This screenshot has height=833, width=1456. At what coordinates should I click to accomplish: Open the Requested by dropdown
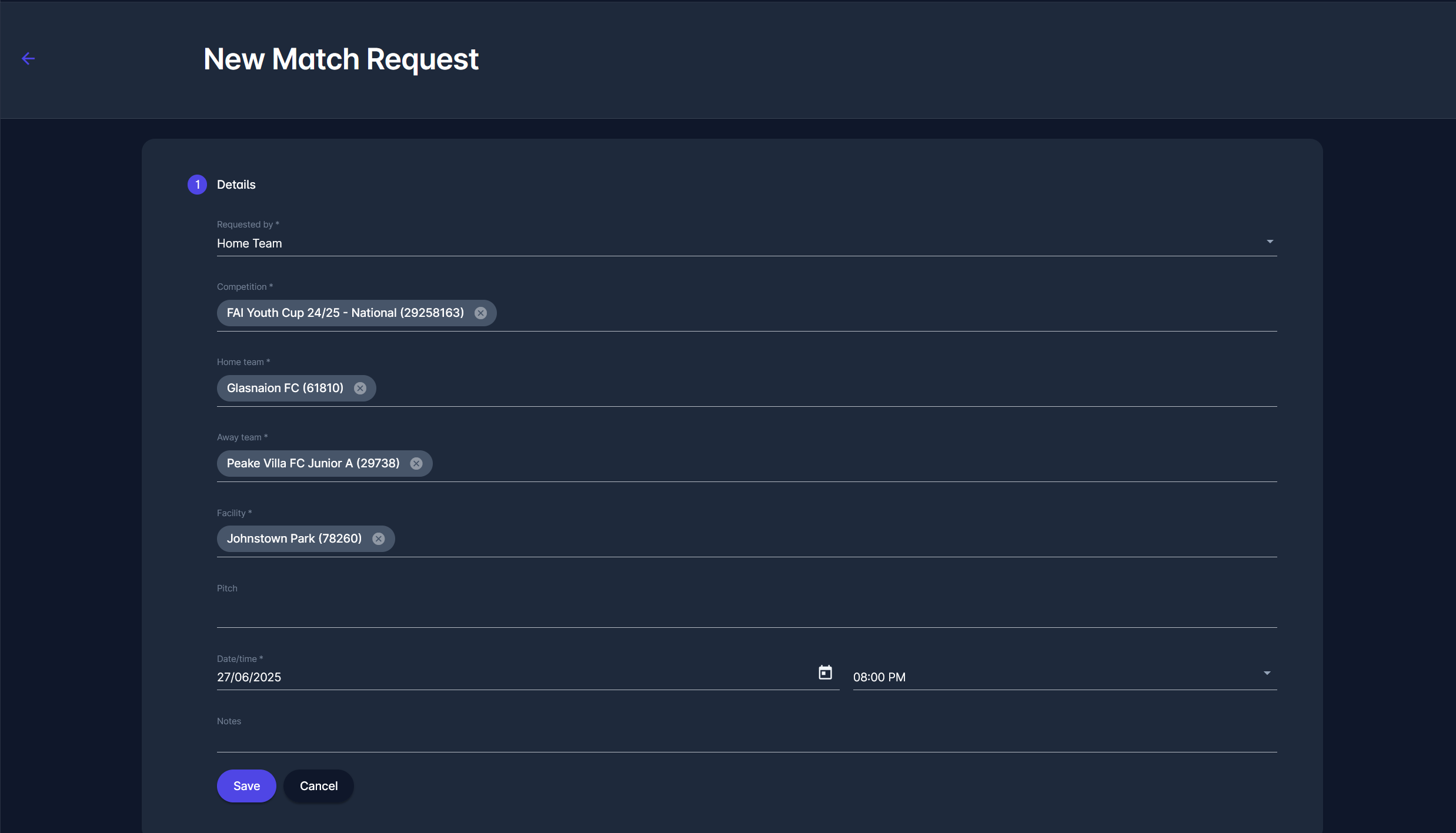pyautogui.click(x=1269, y=241)
